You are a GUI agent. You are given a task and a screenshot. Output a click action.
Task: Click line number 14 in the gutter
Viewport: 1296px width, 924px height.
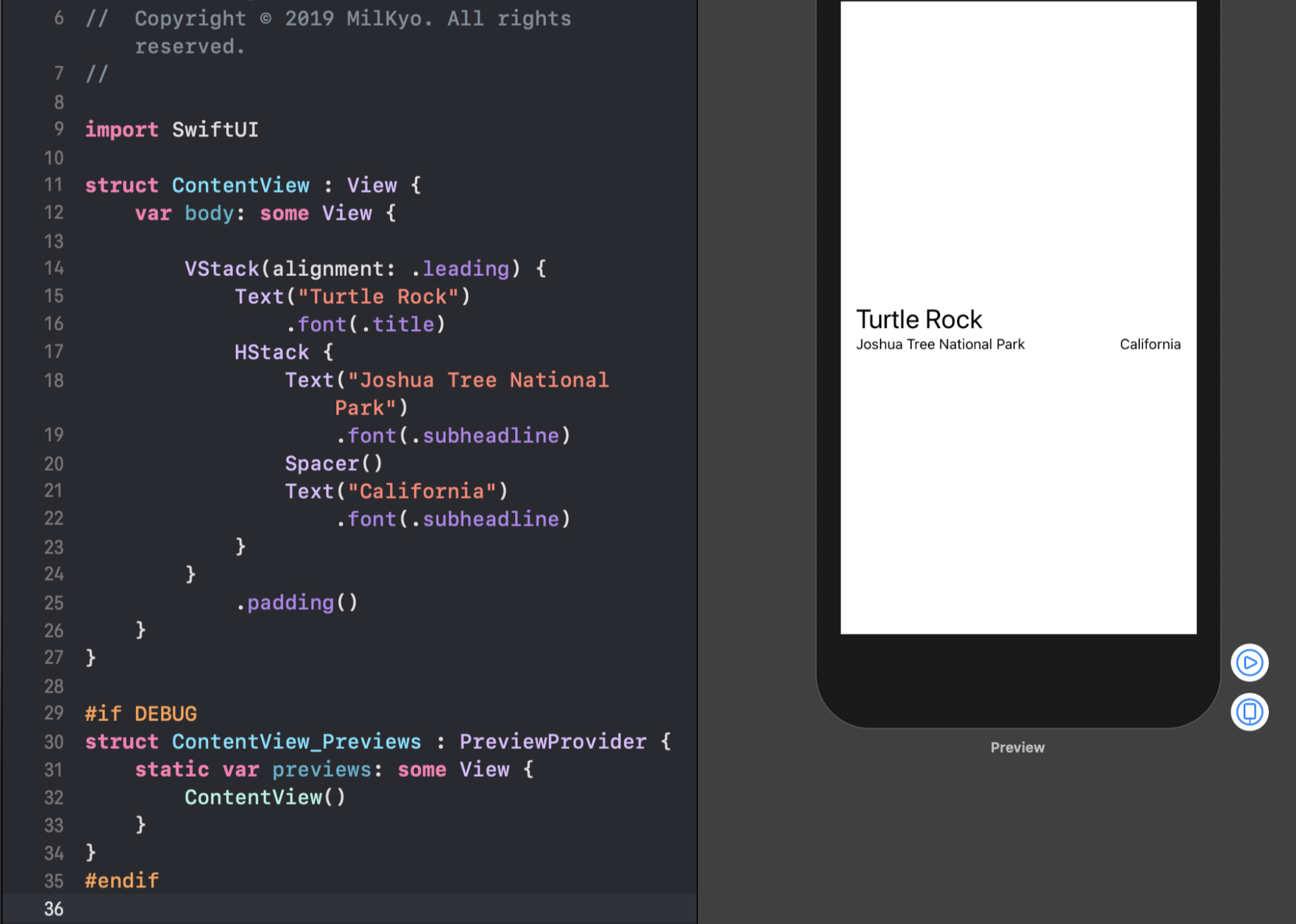(54, 268)
